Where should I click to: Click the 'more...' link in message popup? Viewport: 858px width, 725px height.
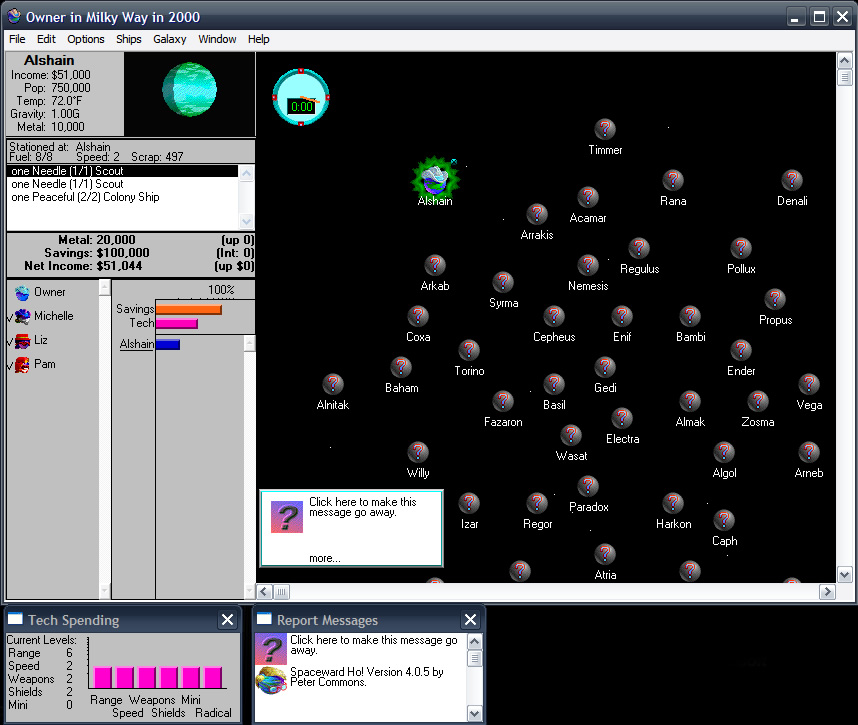click(324, 558)
